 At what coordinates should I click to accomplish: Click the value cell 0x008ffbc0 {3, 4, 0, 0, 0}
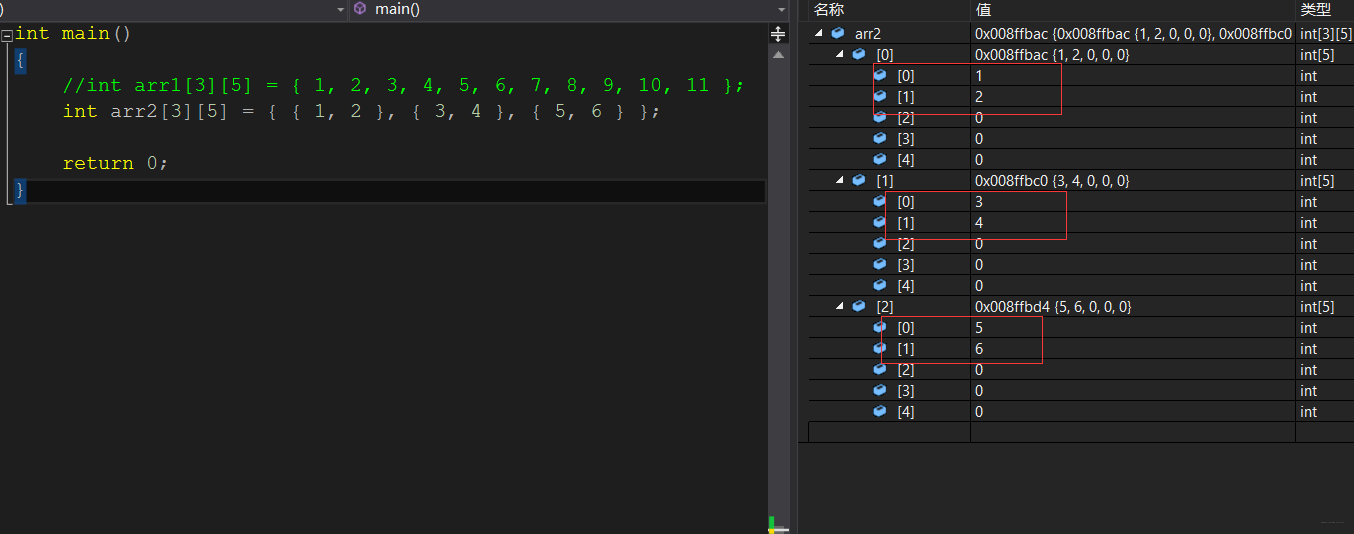click(x=1133, y=180)
